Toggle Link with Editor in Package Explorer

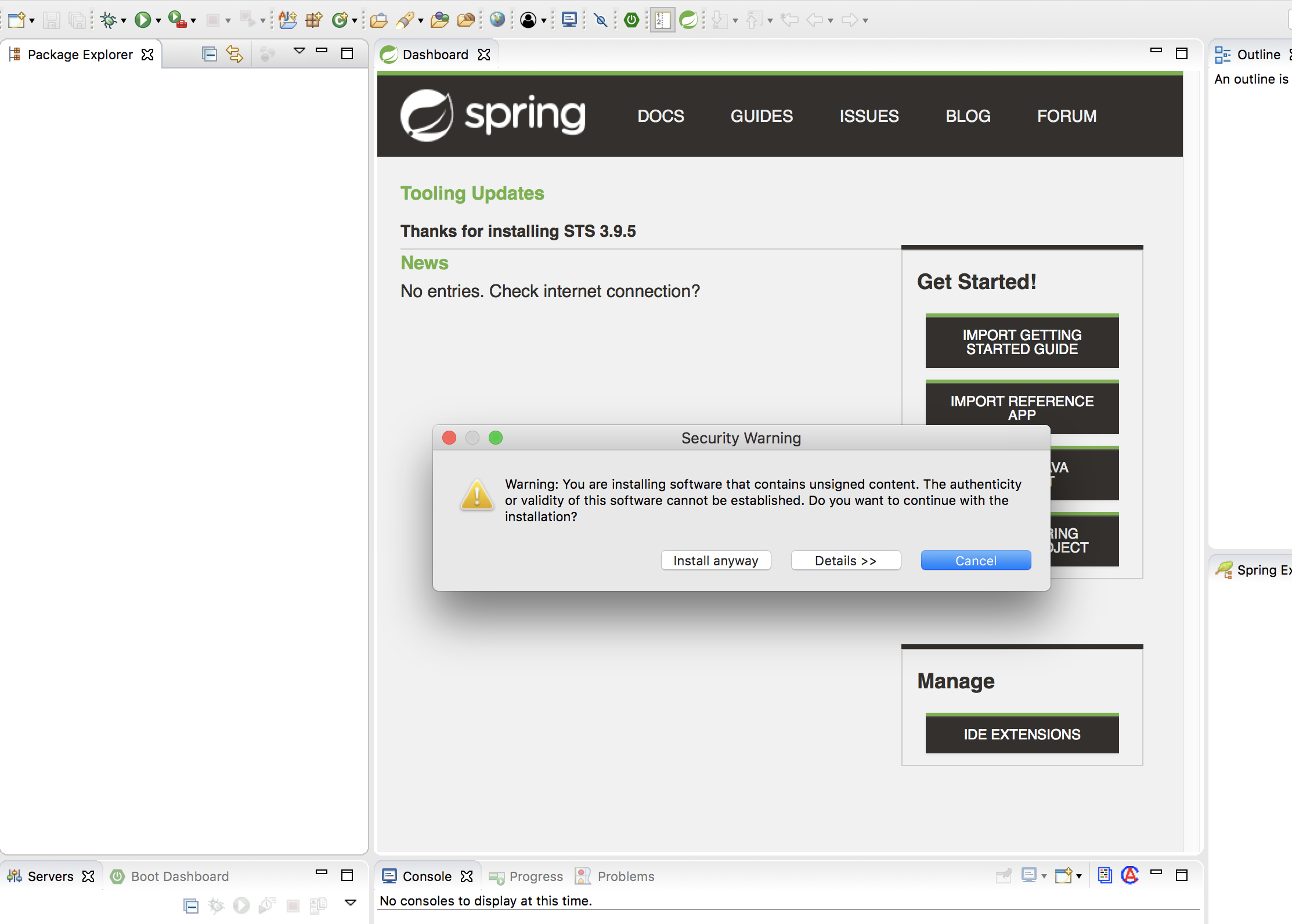point(234,54)
